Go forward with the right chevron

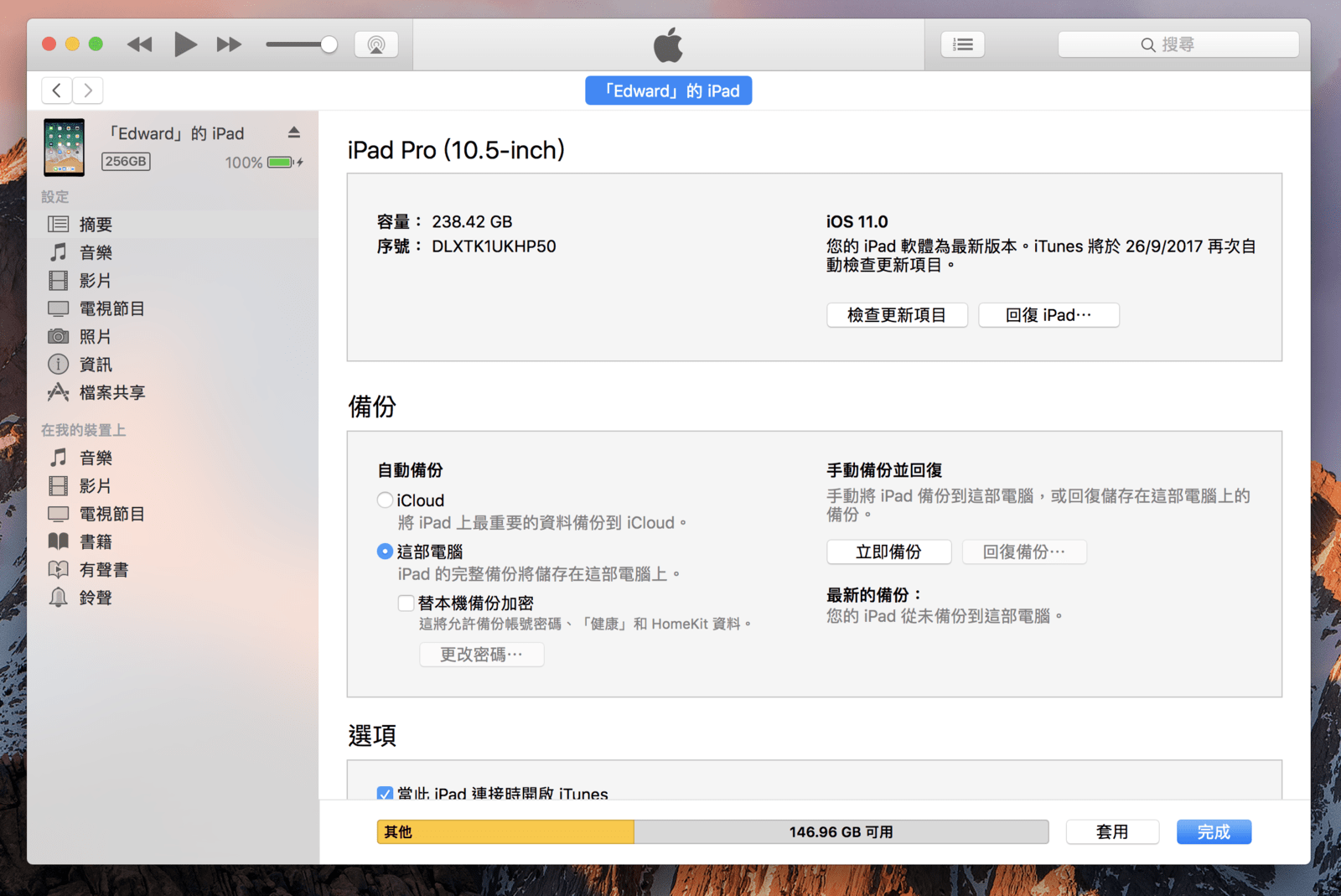click(88, 90)
